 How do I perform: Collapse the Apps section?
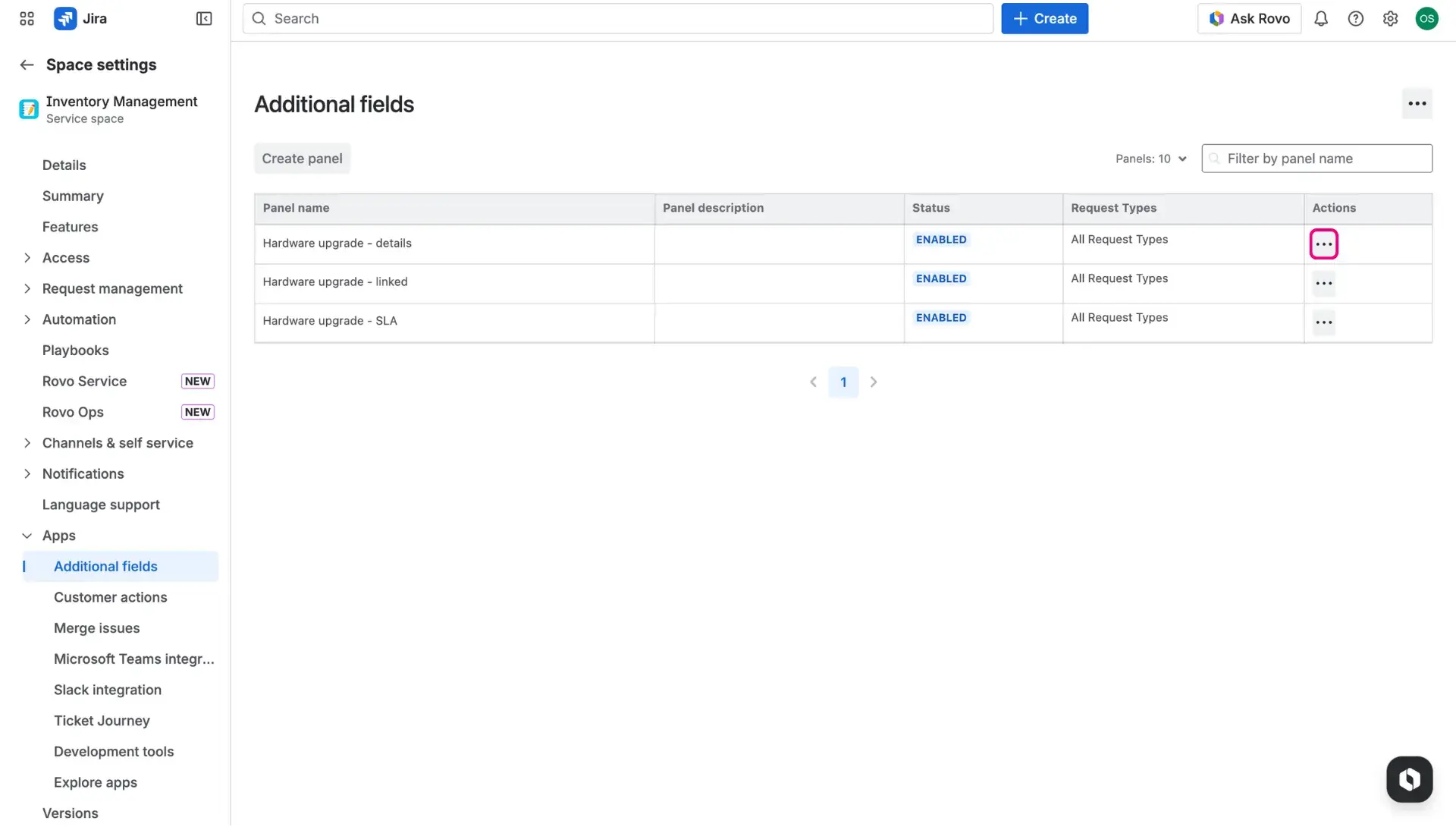click(27, 535)
